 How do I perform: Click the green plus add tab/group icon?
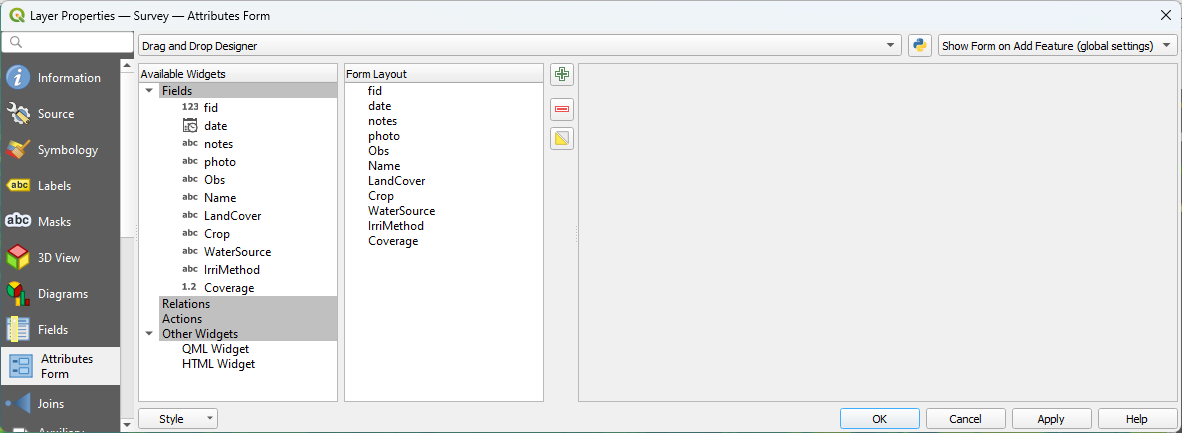point(562,75)
